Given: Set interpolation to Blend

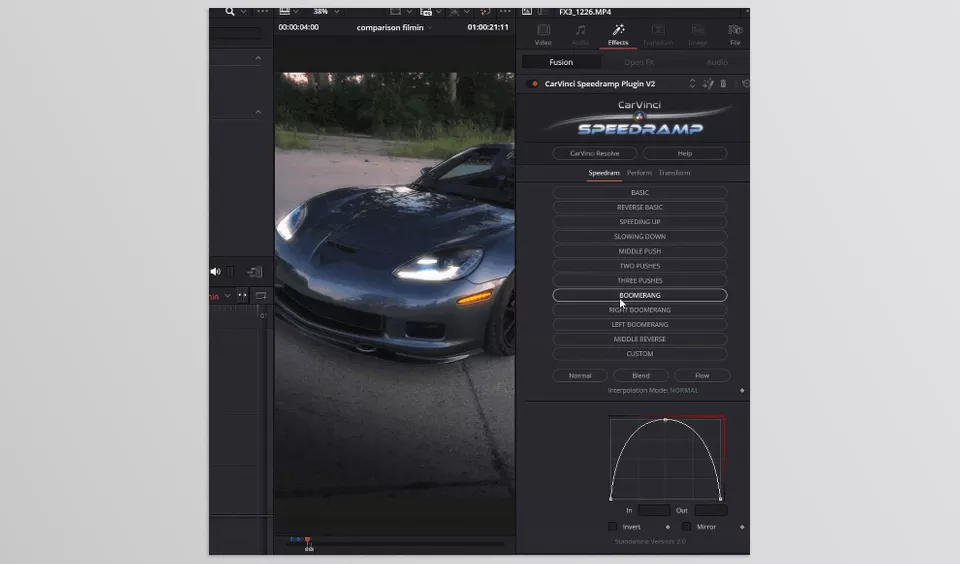Looking at the screenshot, I should coord(640,375).
